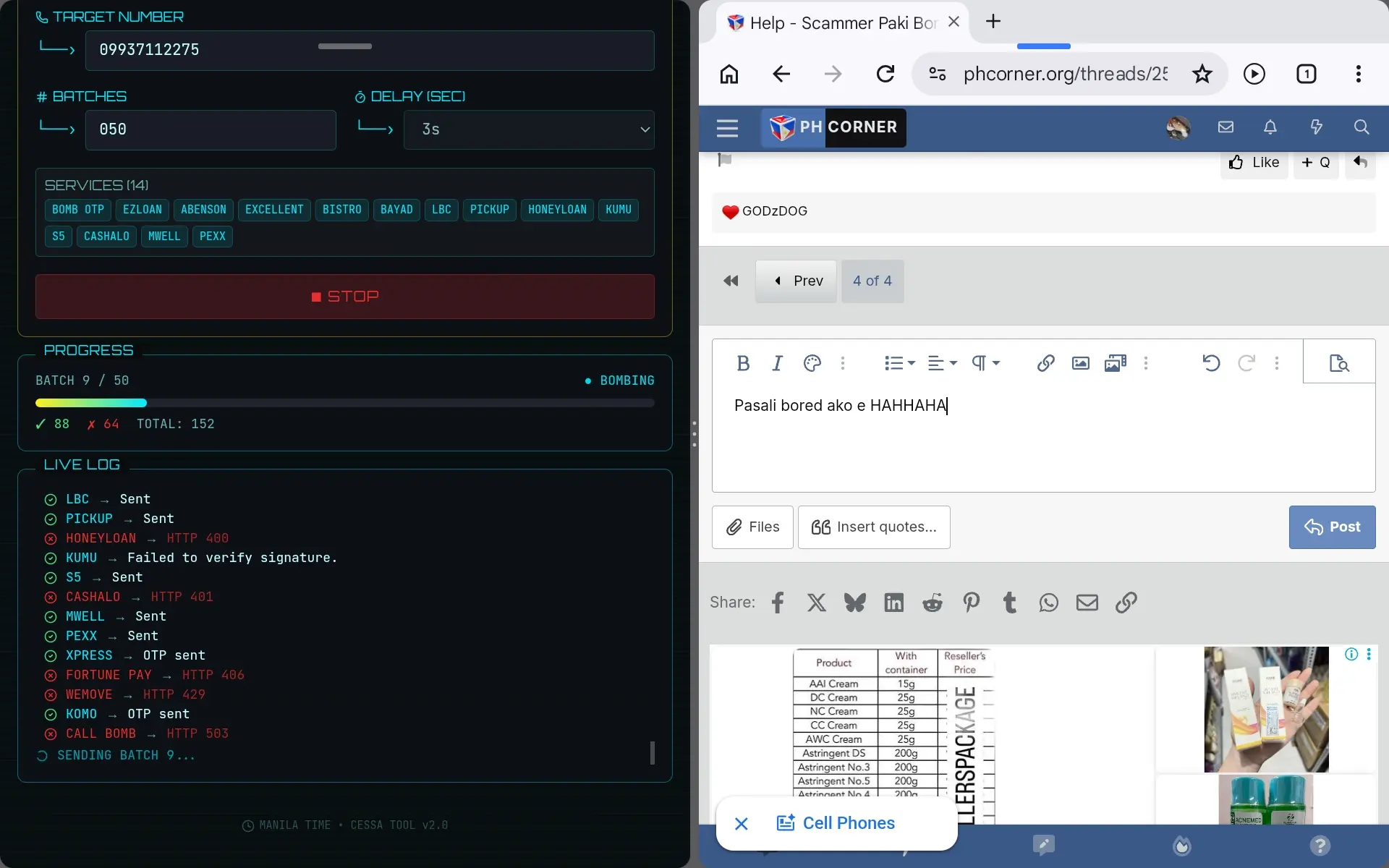Viewport: 1389px width, 868px height.
Task: Insert an image with the image icon
Action: pos(1081,363)
